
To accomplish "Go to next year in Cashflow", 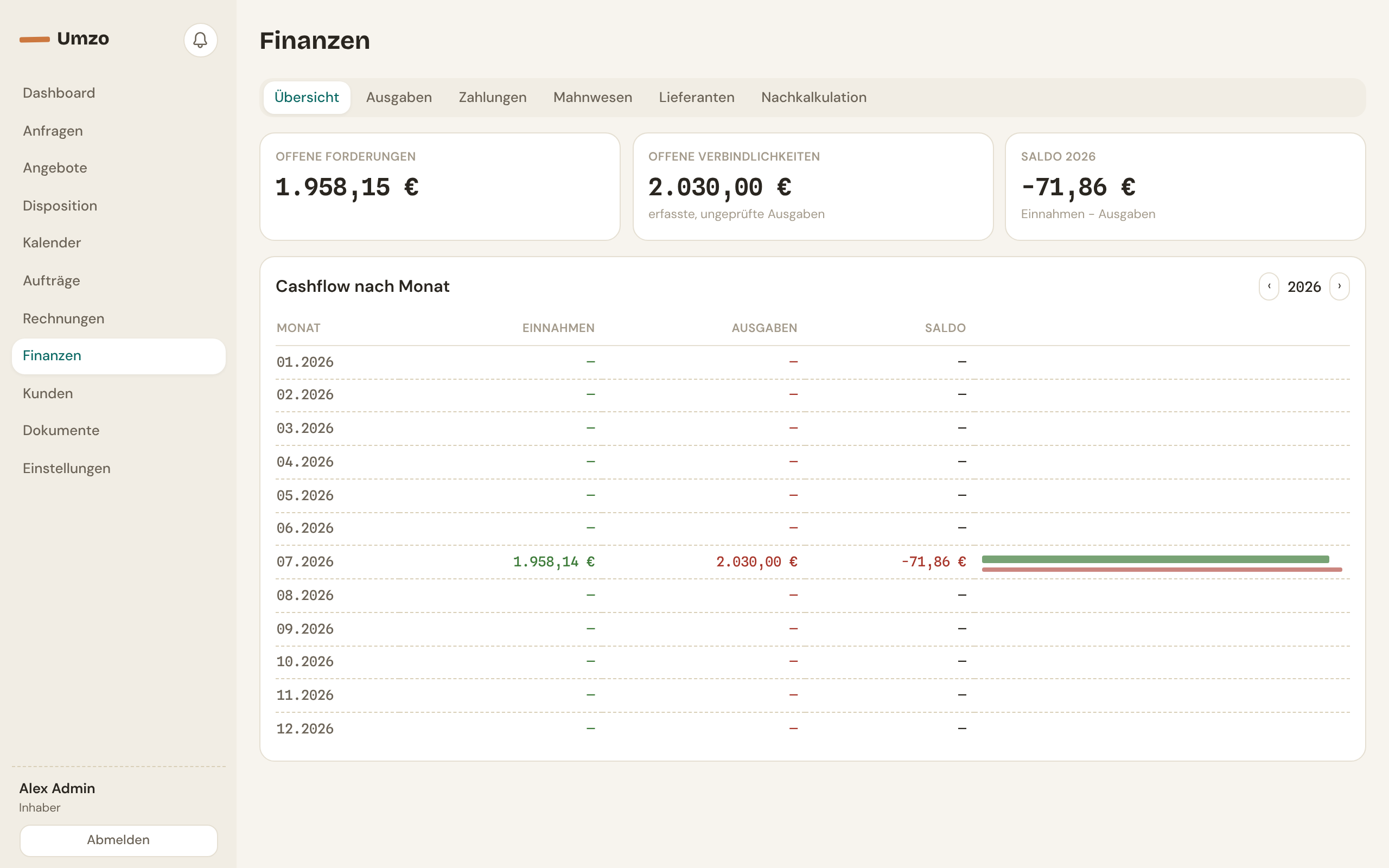I will tap(1340, 286).
